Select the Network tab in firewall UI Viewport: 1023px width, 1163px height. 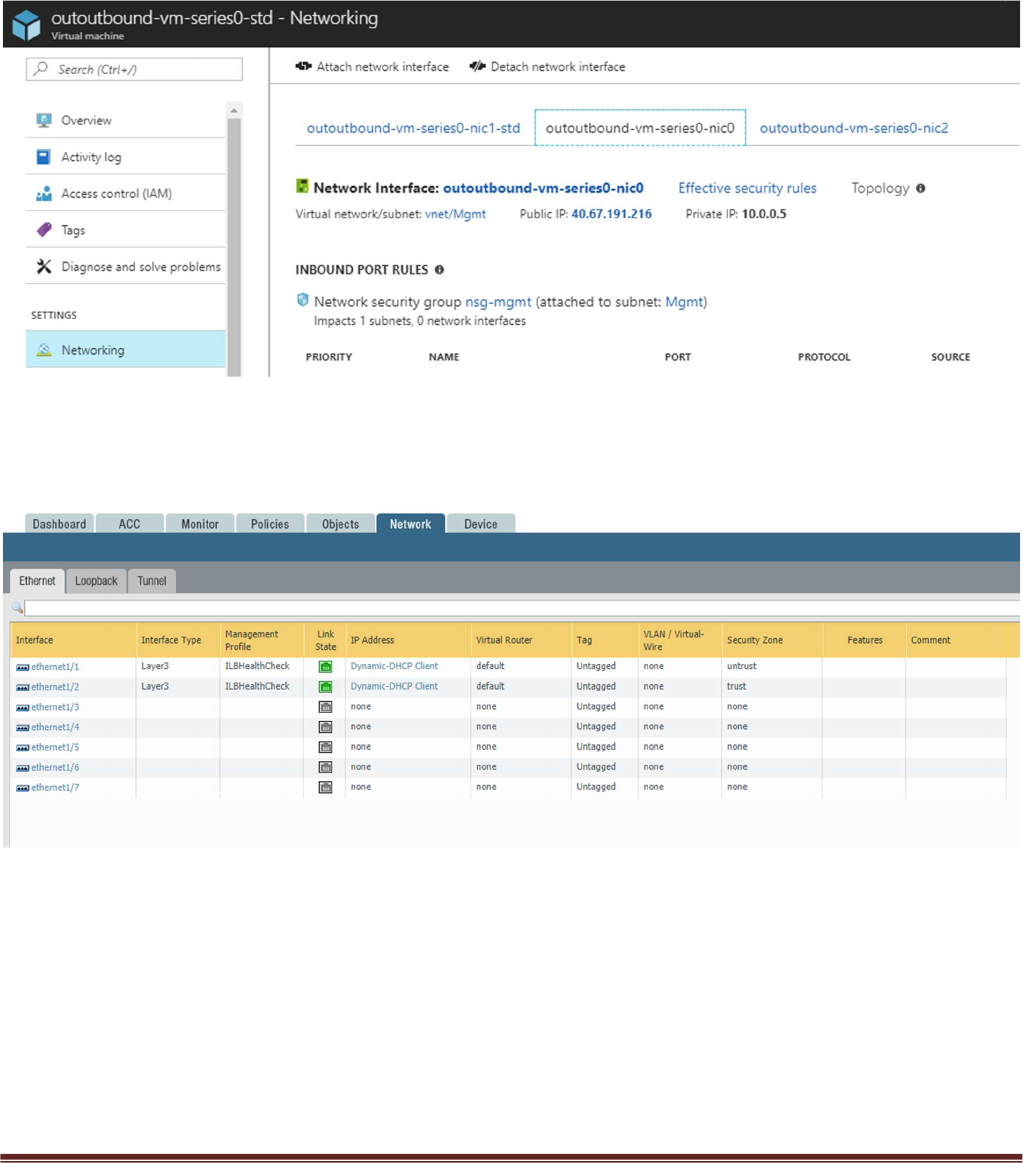[x=410, y=524]
